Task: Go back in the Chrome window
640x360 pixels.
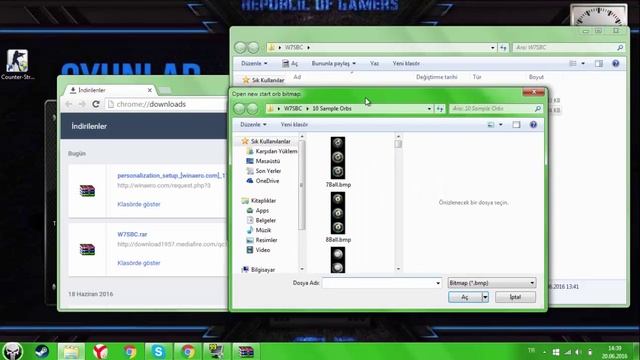Action: click(69, 104)
